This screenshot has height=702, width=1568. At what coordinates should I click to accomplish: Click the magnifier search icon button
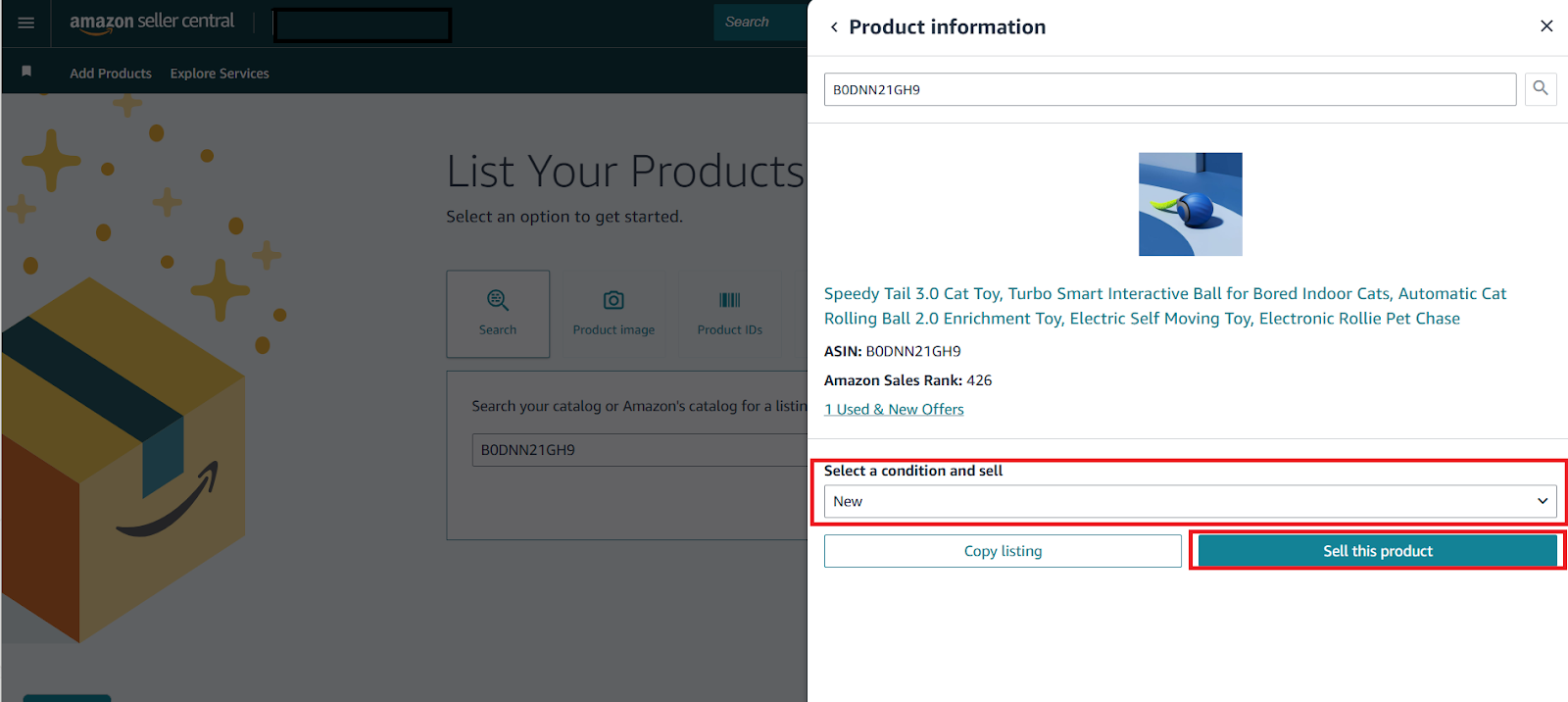1541,89
